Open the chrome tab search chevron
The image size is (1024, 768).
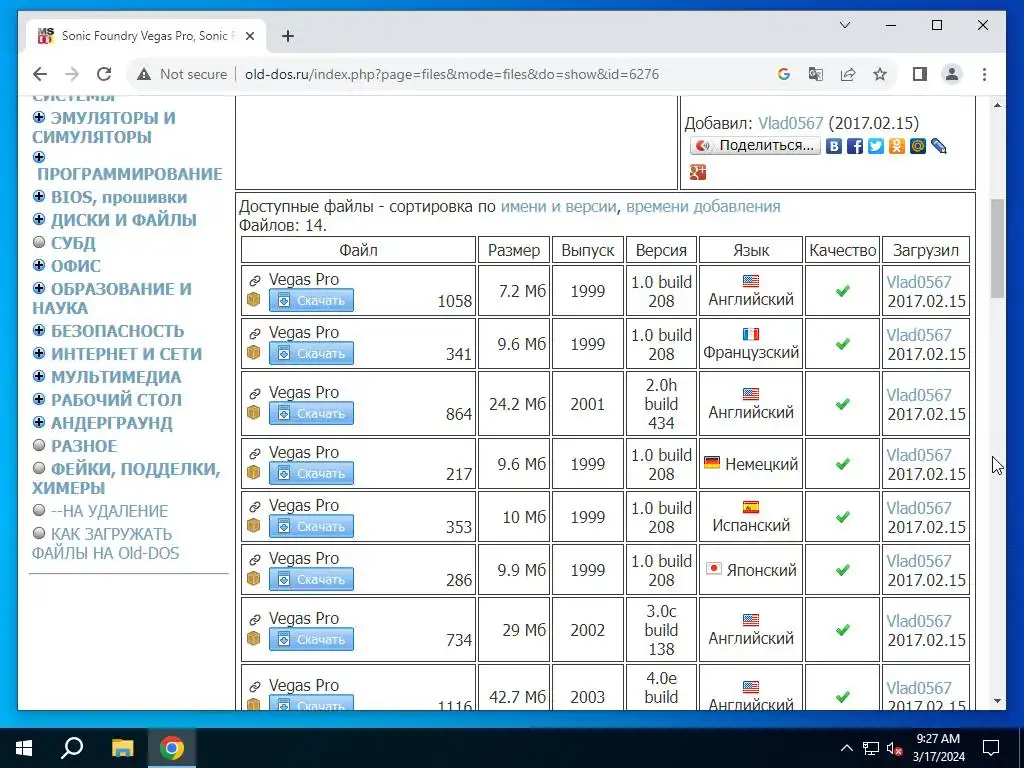[844, 25]
